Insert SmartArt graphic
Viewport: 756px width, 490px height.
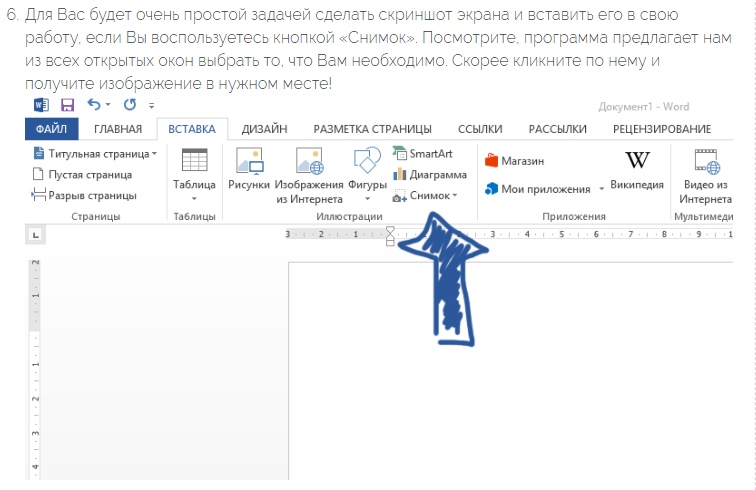click(423, 154)
